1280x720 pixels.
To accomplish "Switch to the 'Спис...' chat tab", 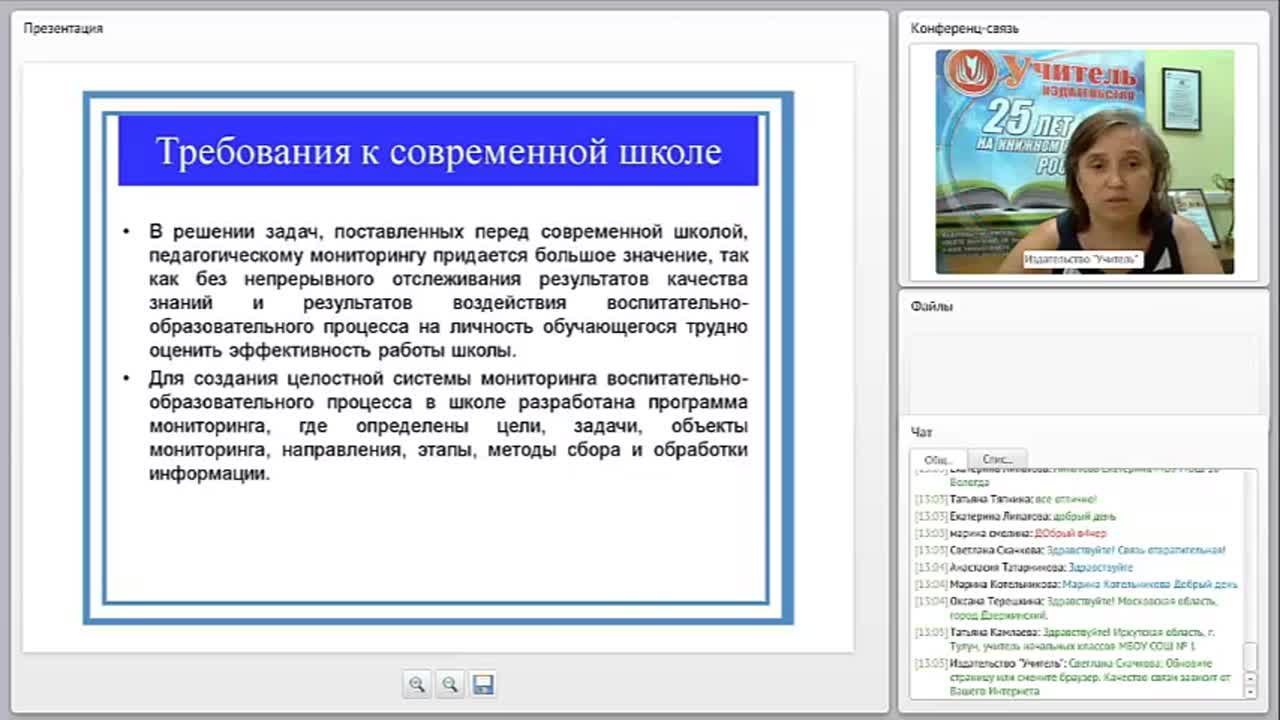I will point(997,459).
